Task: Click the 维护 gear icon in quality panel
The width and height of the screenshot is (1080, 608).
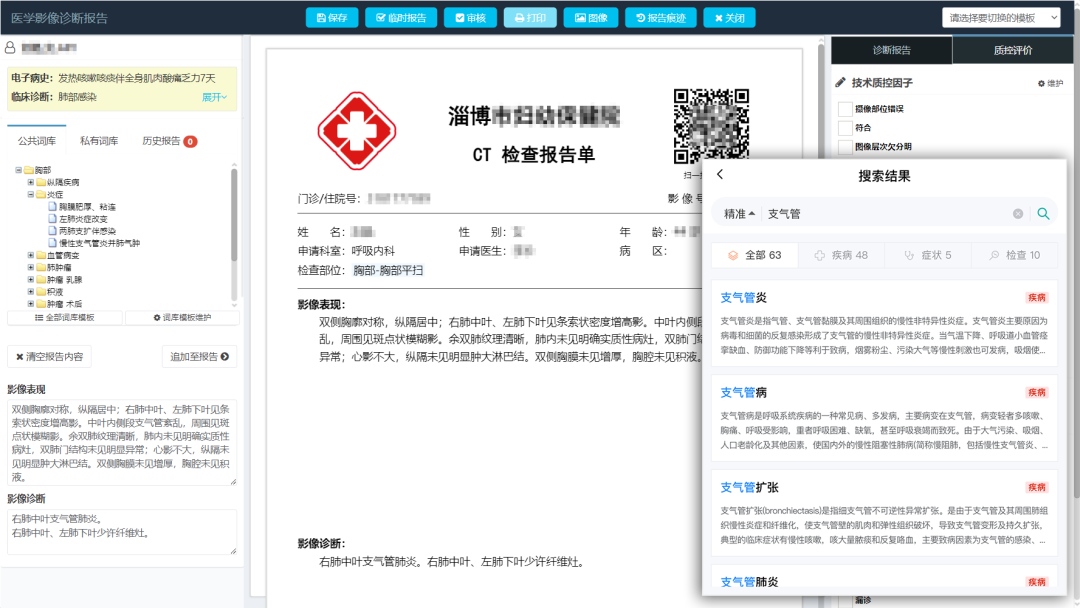Action: [1050, 83]
